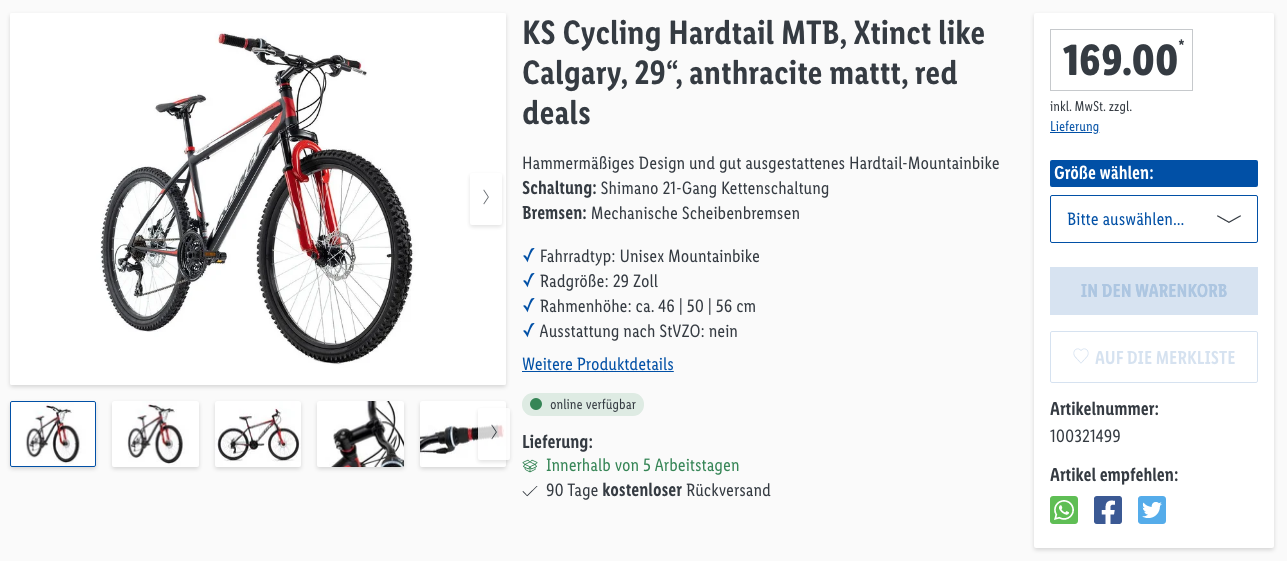
Task: Open the handlebar stem close-up thumbnail
Action: [x=360, y=434]
